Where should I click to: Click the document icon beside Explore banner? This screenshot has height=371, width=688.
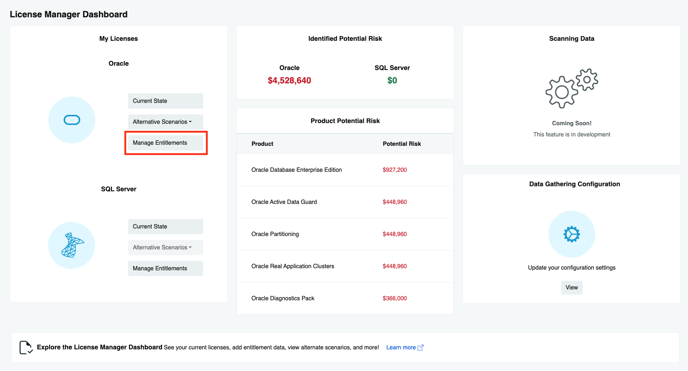(x=25, y=347)
